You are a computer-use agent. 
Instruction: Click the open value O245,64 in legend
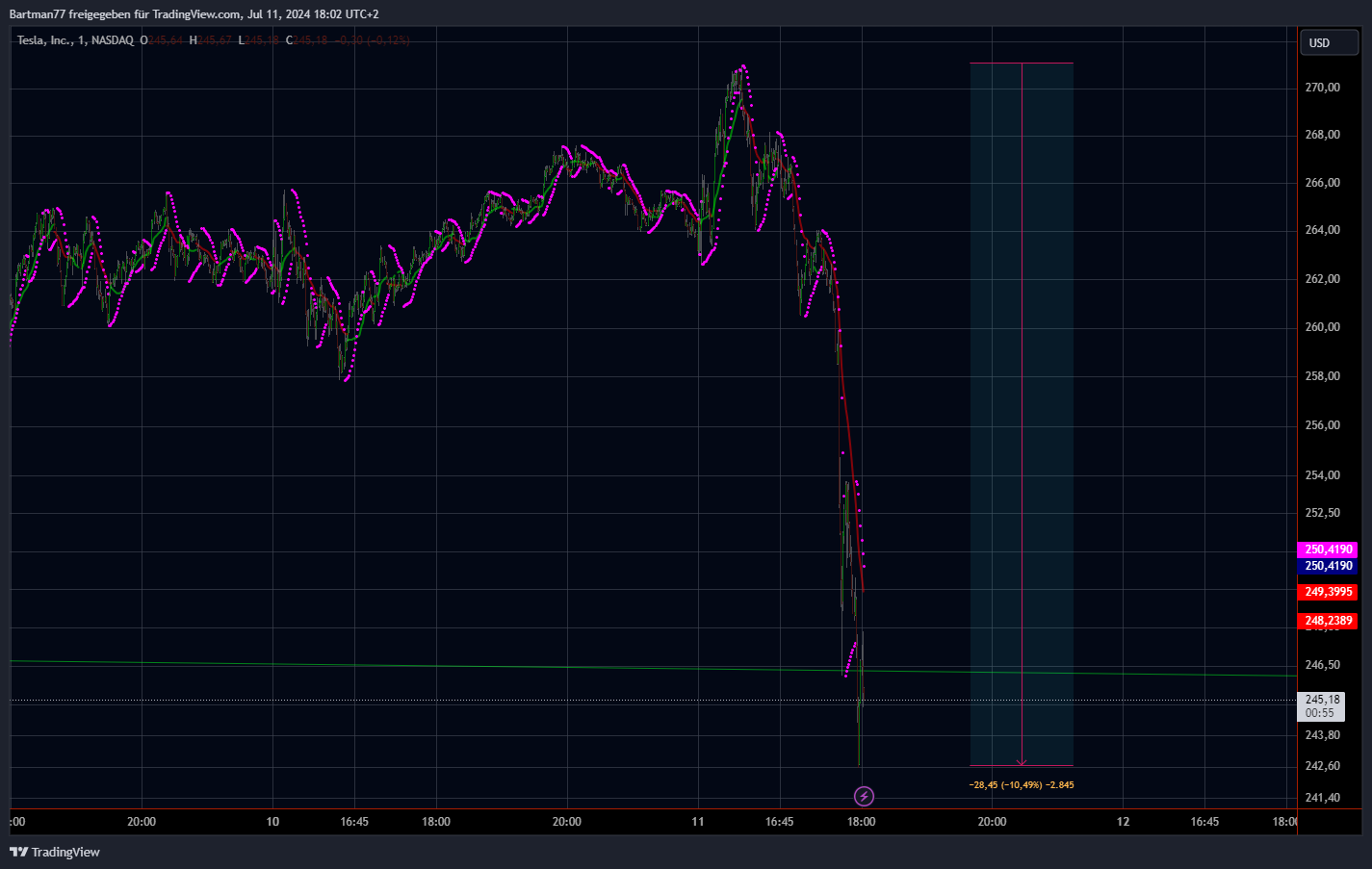point(162,40)
